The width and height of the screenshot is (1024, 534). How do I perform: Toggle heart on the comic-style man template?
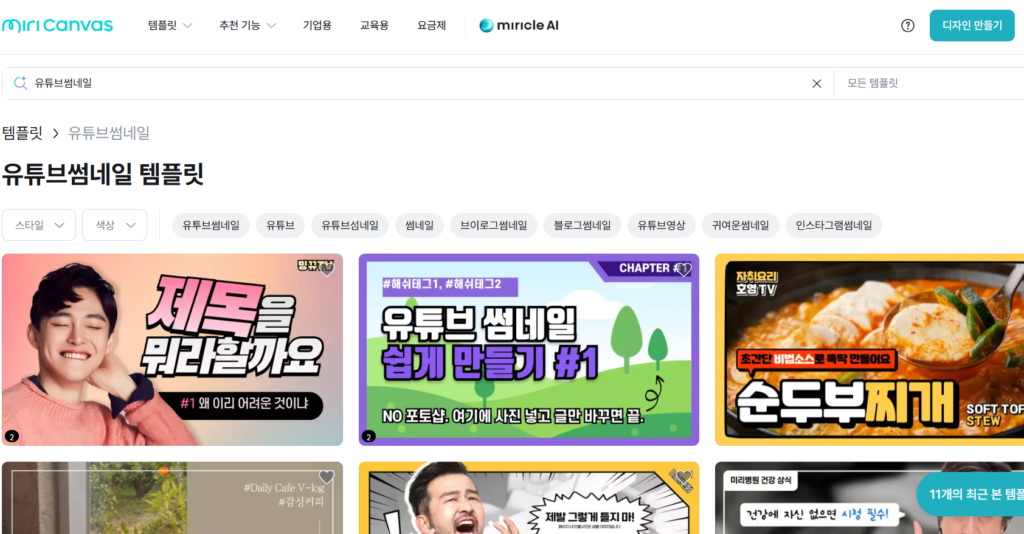point(683,477)
